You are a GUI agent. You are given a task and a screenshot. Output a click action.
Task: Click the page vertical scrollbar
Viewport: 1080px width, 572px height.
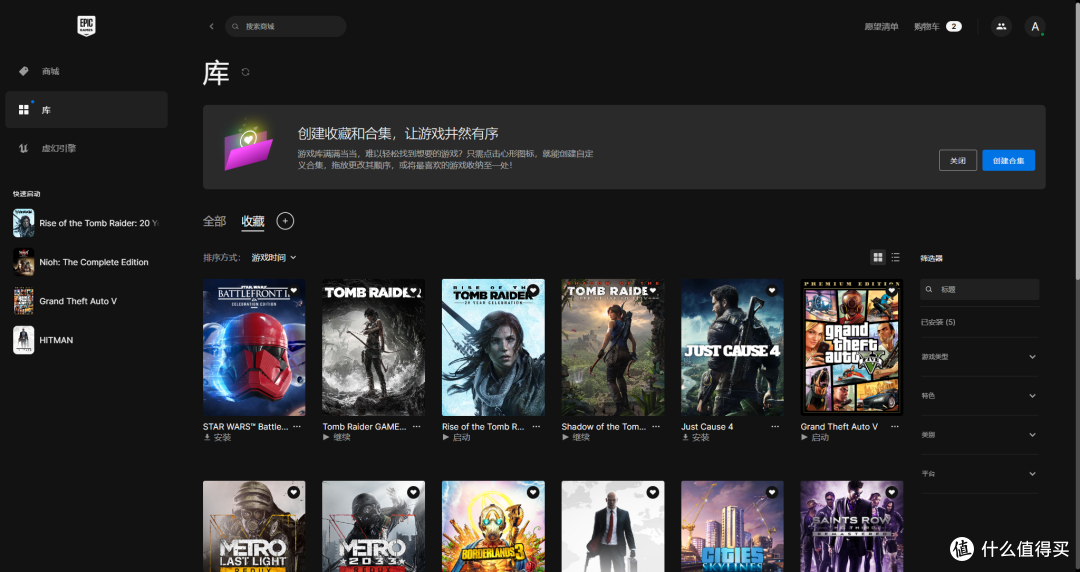1077,139
